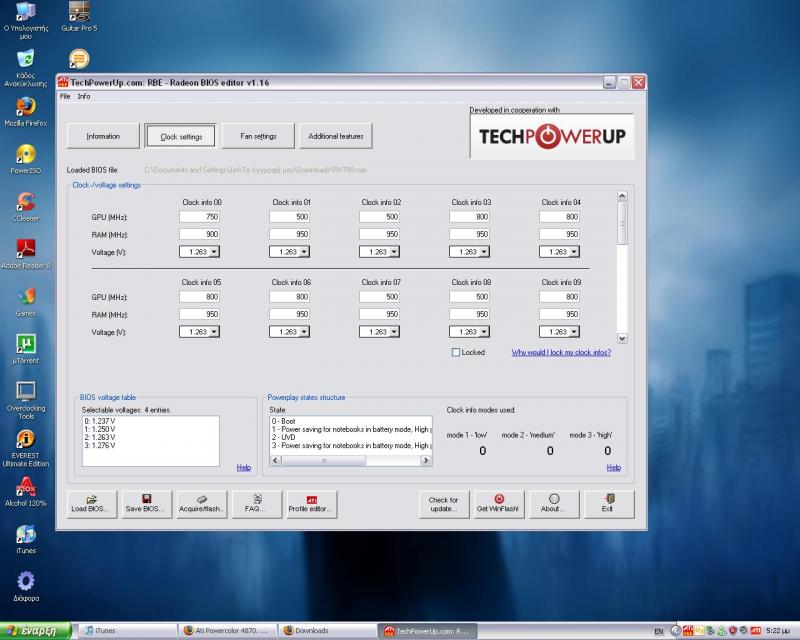Image resolution: width=800 pixels, height=640 pixels.
Task: Click the Exit button
Action: click(x=609, y=504)
